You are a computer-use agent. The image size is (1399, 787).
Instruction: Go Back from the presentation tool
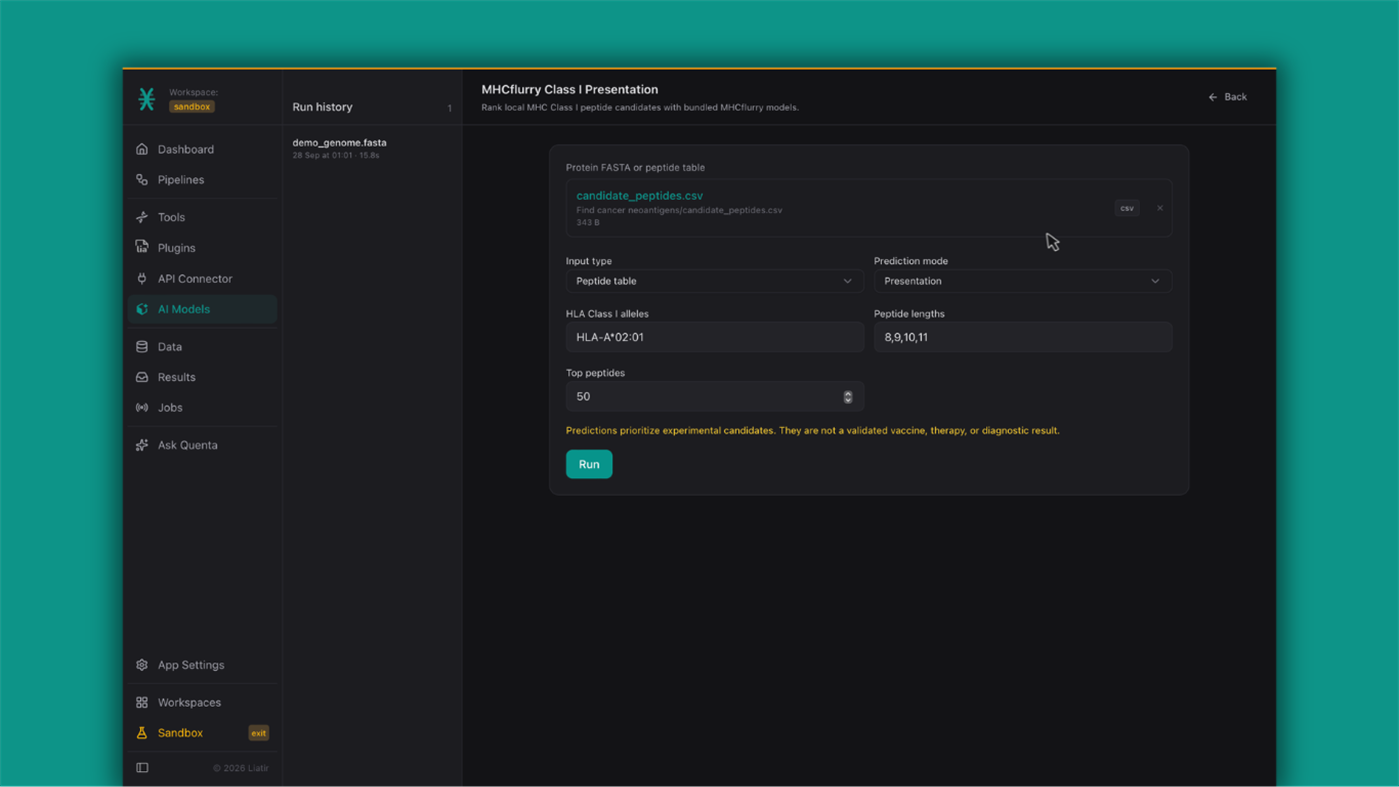(1228, 97)
